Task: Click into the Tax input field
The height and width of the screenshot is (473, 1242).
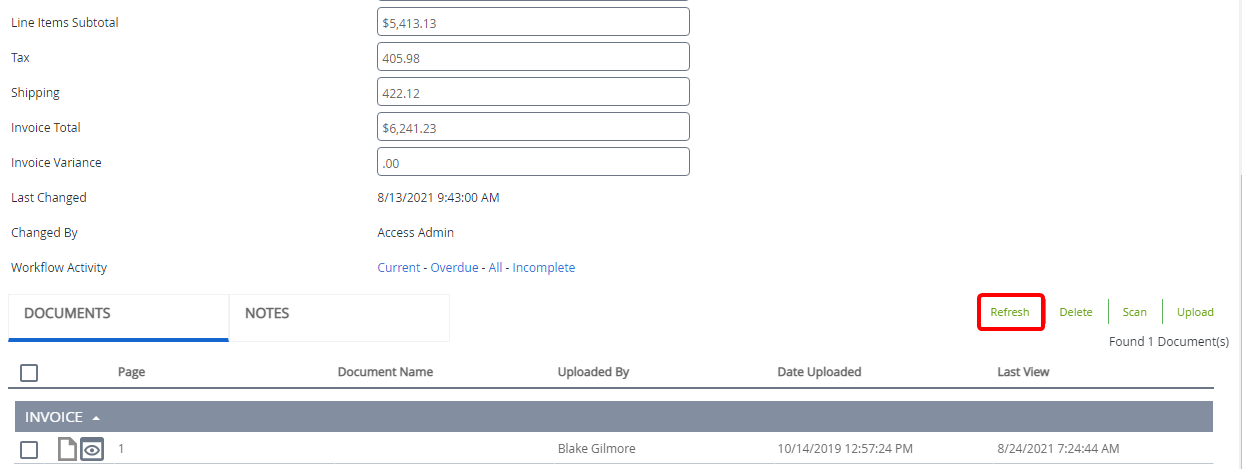Action: [x=533, y=57]
